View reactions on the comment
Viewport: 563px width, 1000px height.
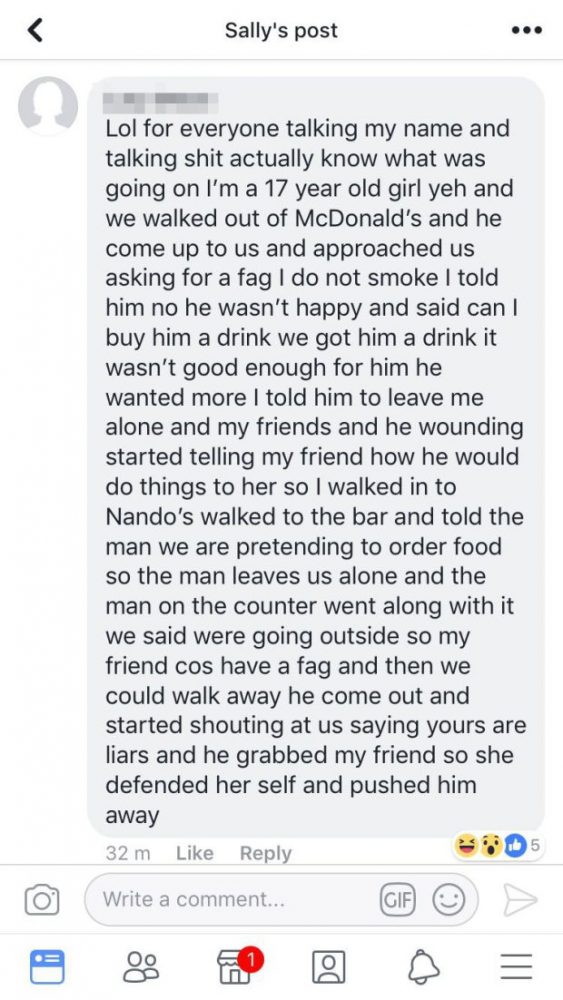(x=497, y=846)
